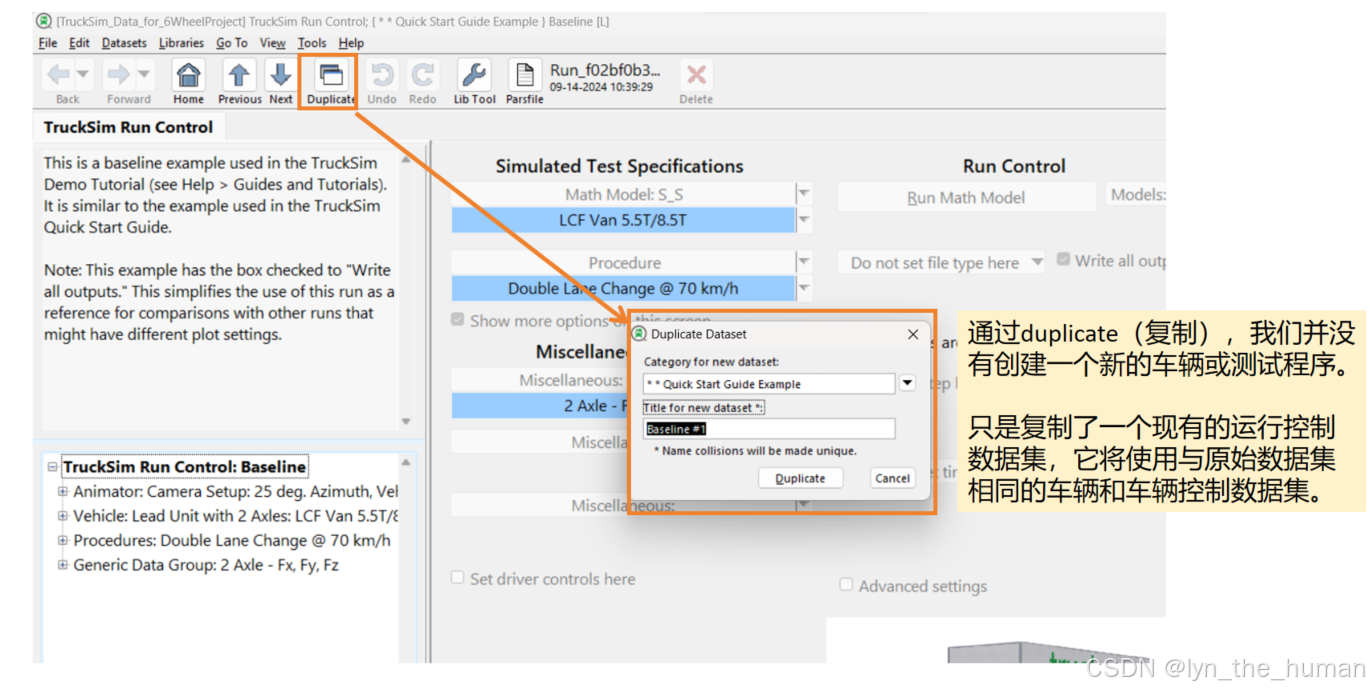Screen dimensions: 1370x691
Task: Go to Home screen icon
Action: 188,75
